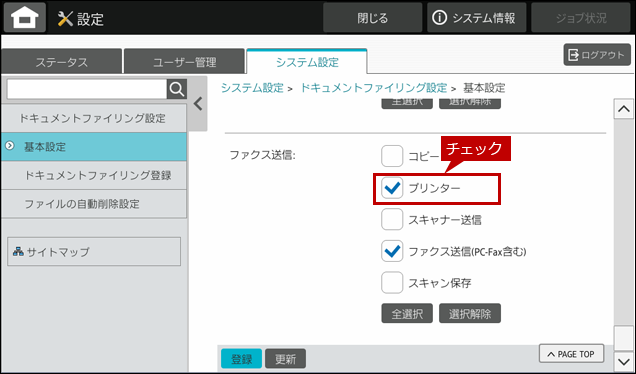Click the ログアウト button
Screen dimensions: 636x374
coord(597,55)
